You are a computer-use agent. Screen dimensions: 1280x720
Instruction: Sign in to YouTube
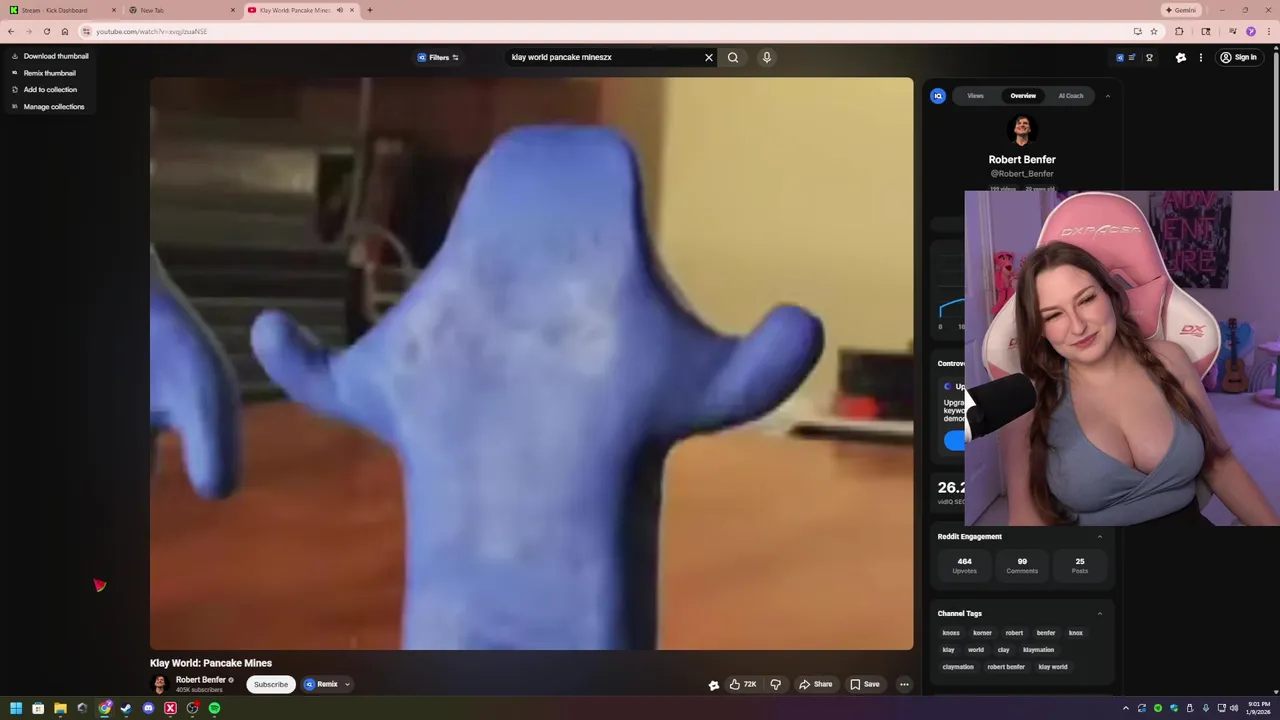pos(1238,57)
